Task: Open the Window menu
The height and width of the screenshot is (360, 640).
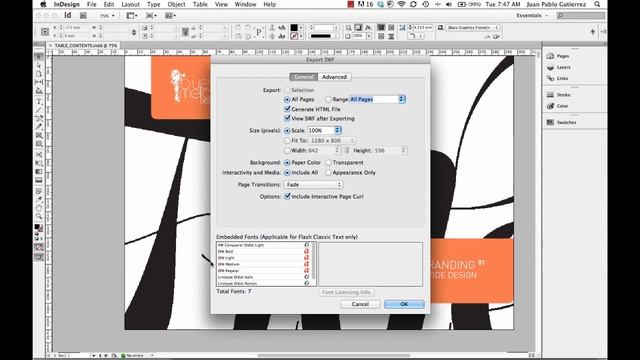Action: 245,4
